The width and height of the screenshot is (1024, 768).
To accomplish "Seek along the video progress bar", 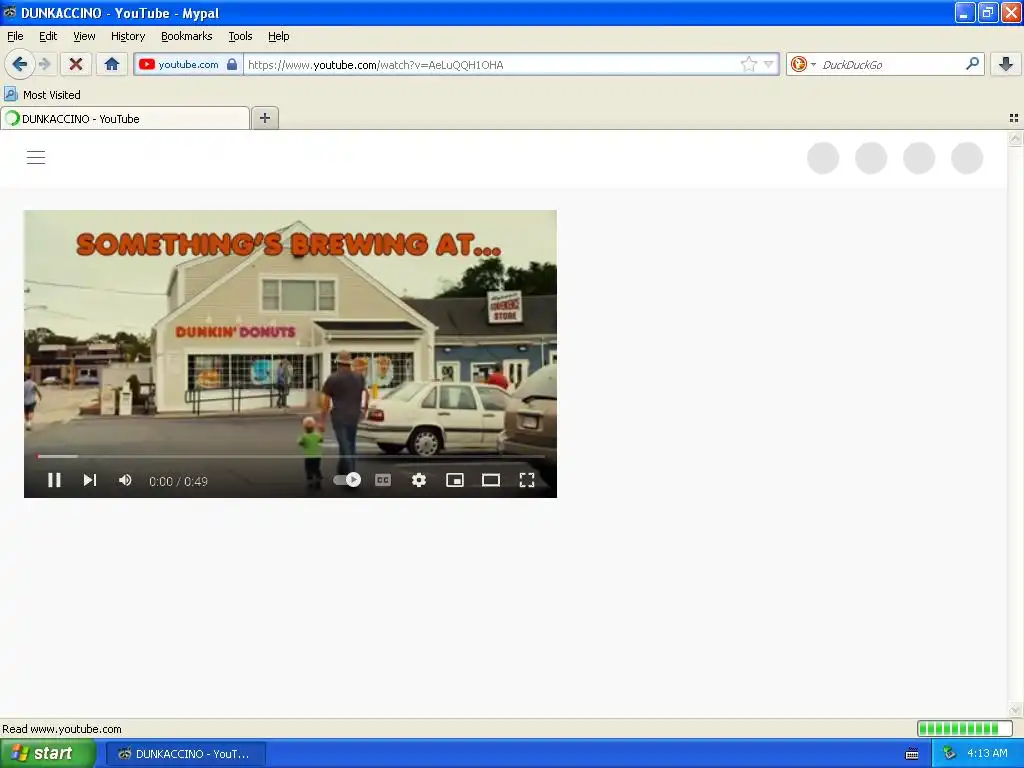I will tap(290, 456).
